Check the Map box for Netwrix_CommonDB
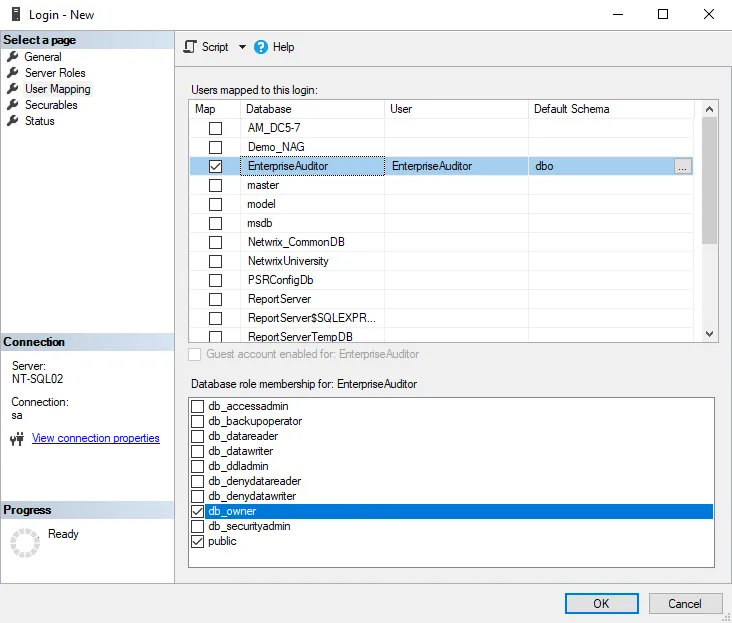Image resolution: width=732 pixels, height=623 pixels. [215, 242]
